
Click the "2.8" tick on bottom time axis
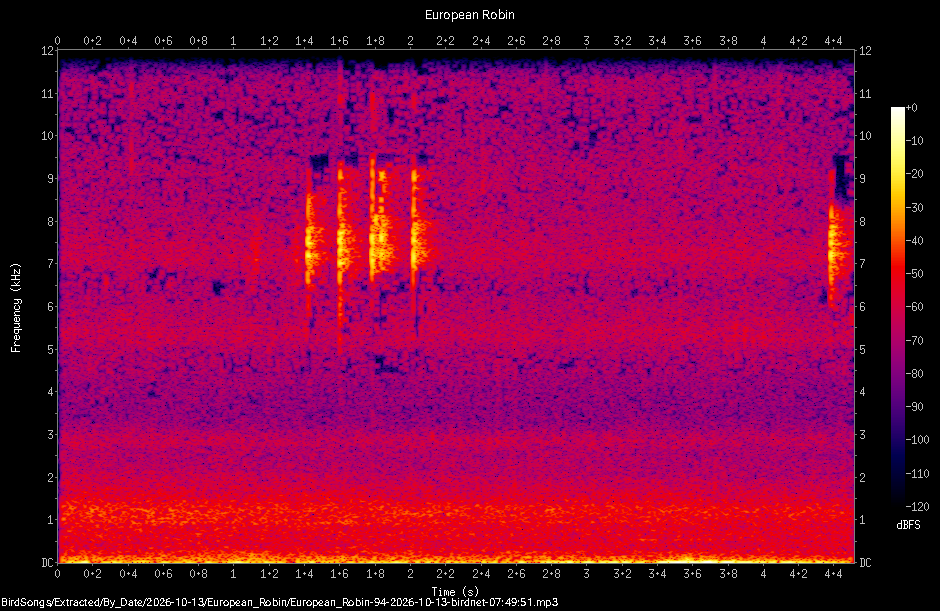551,574
